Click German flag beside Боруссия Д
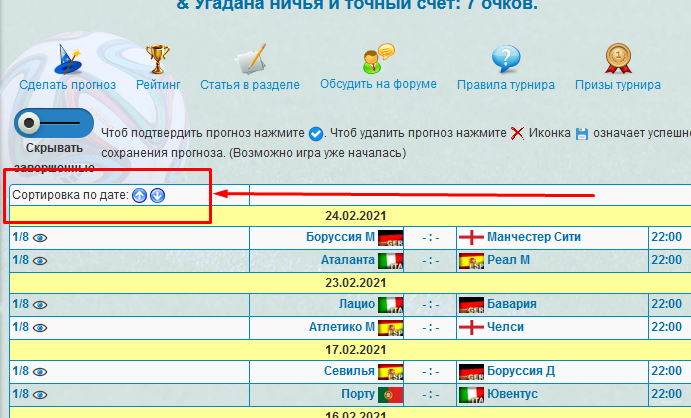 [471, 372]
